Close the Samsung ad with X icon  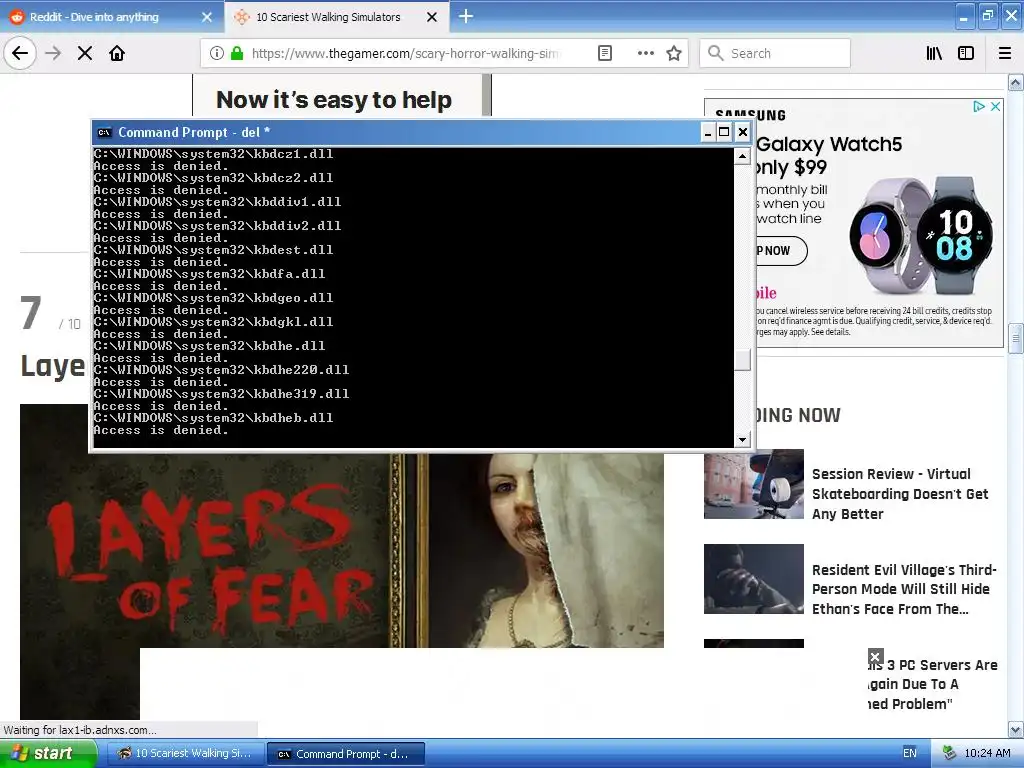click(x=995, y=106)
